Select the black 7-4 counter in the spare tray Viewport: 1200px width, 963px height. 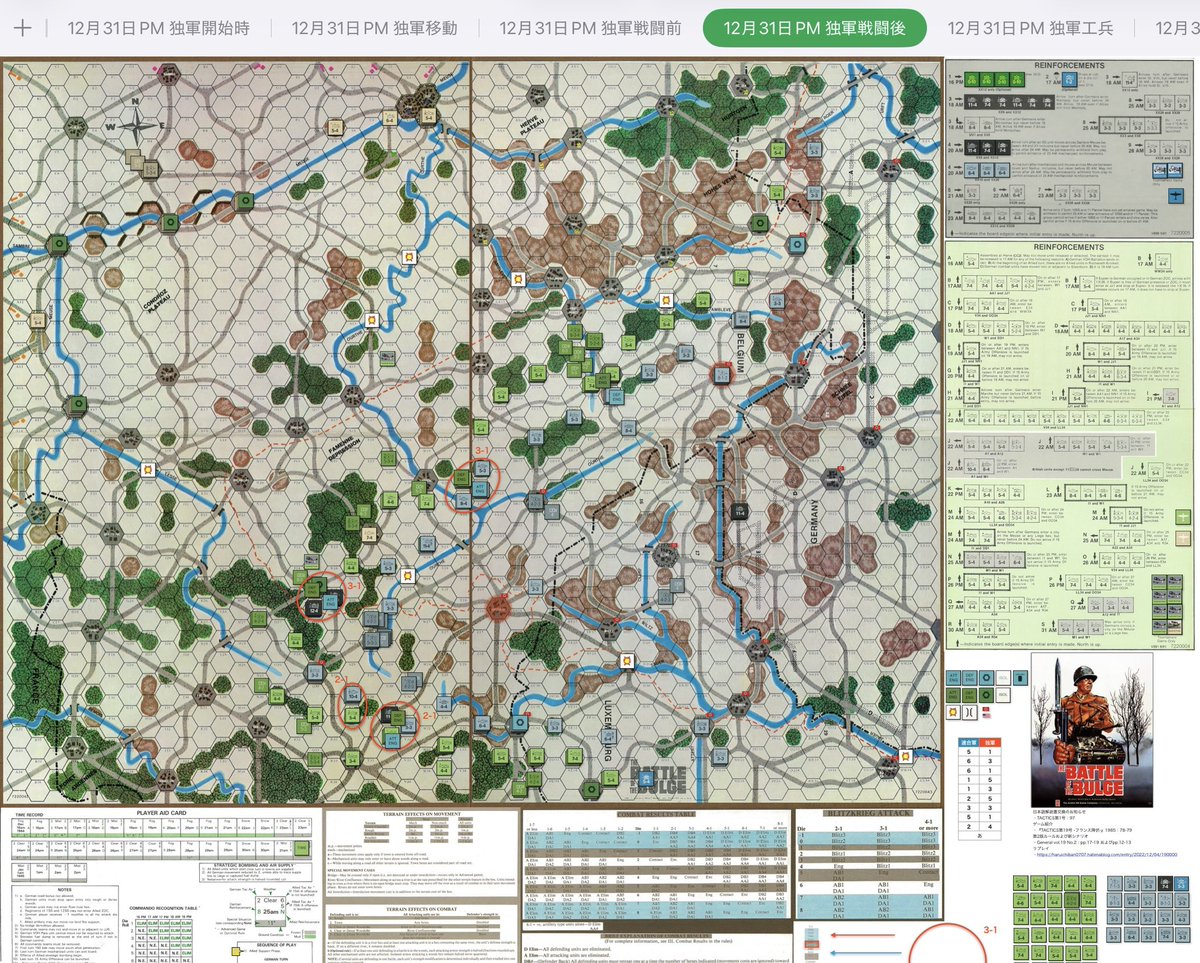tap(1165, 883)
